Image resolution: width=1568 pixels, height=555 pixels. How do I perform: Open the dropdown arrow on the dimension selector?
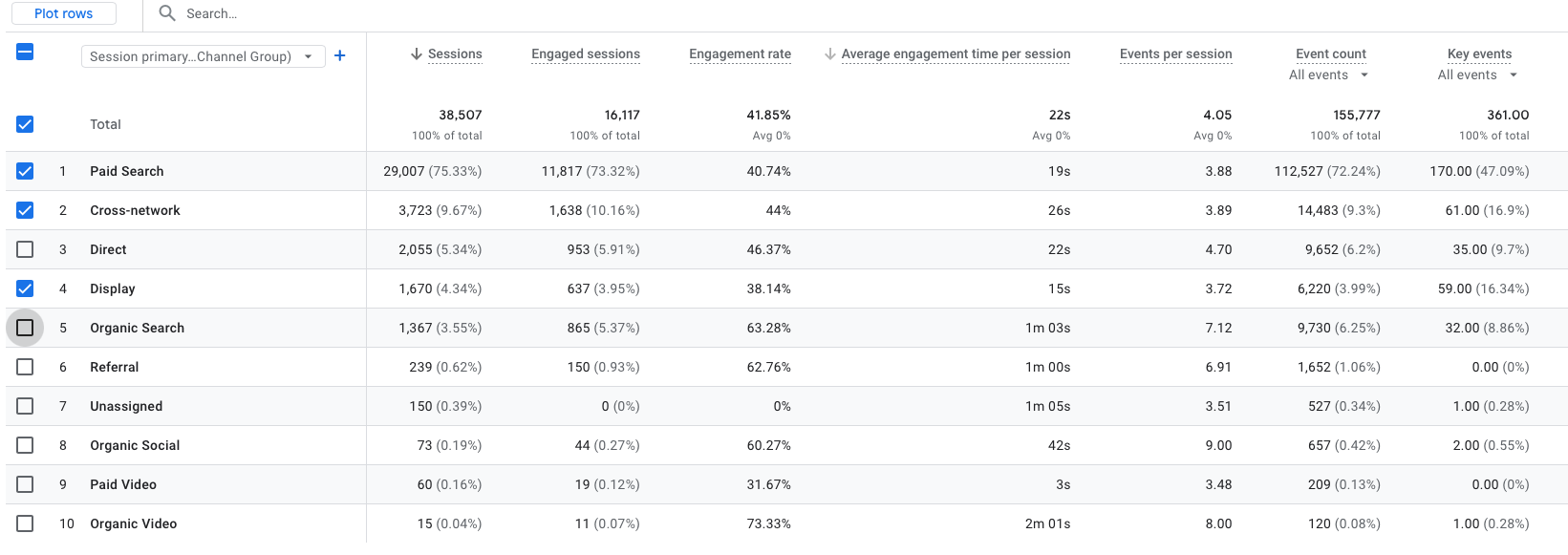click(x=309, y=56)
